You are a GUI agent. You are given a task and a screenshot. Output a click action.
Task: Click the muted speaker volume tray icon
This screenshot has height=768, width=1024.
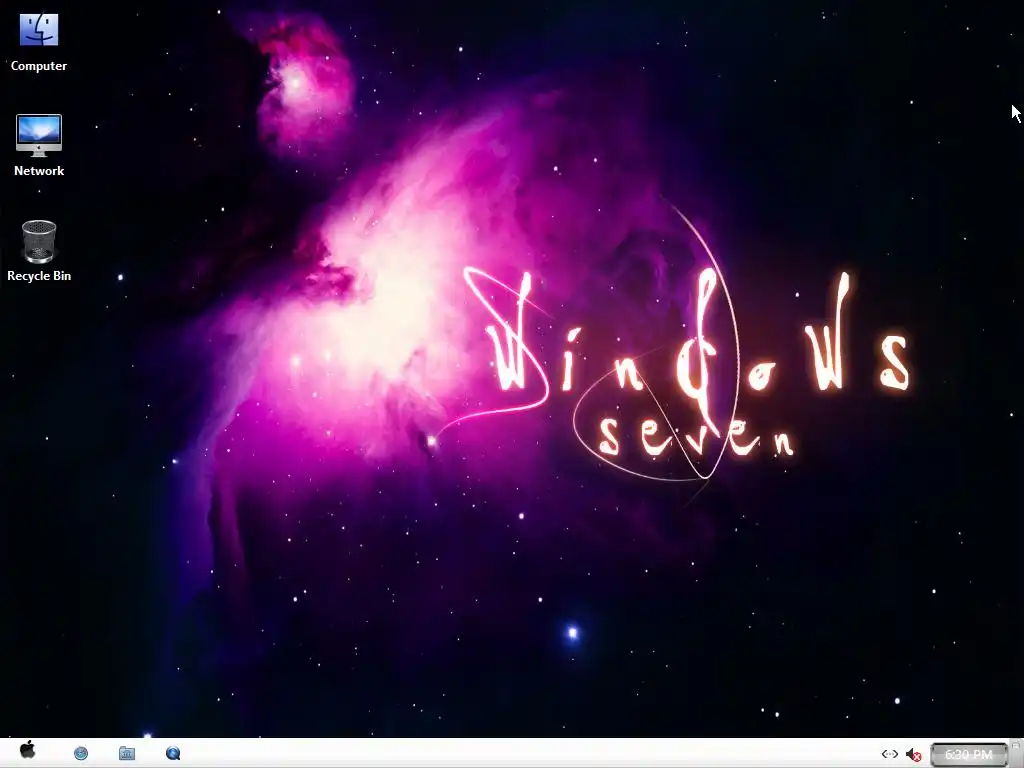point(913,754)
